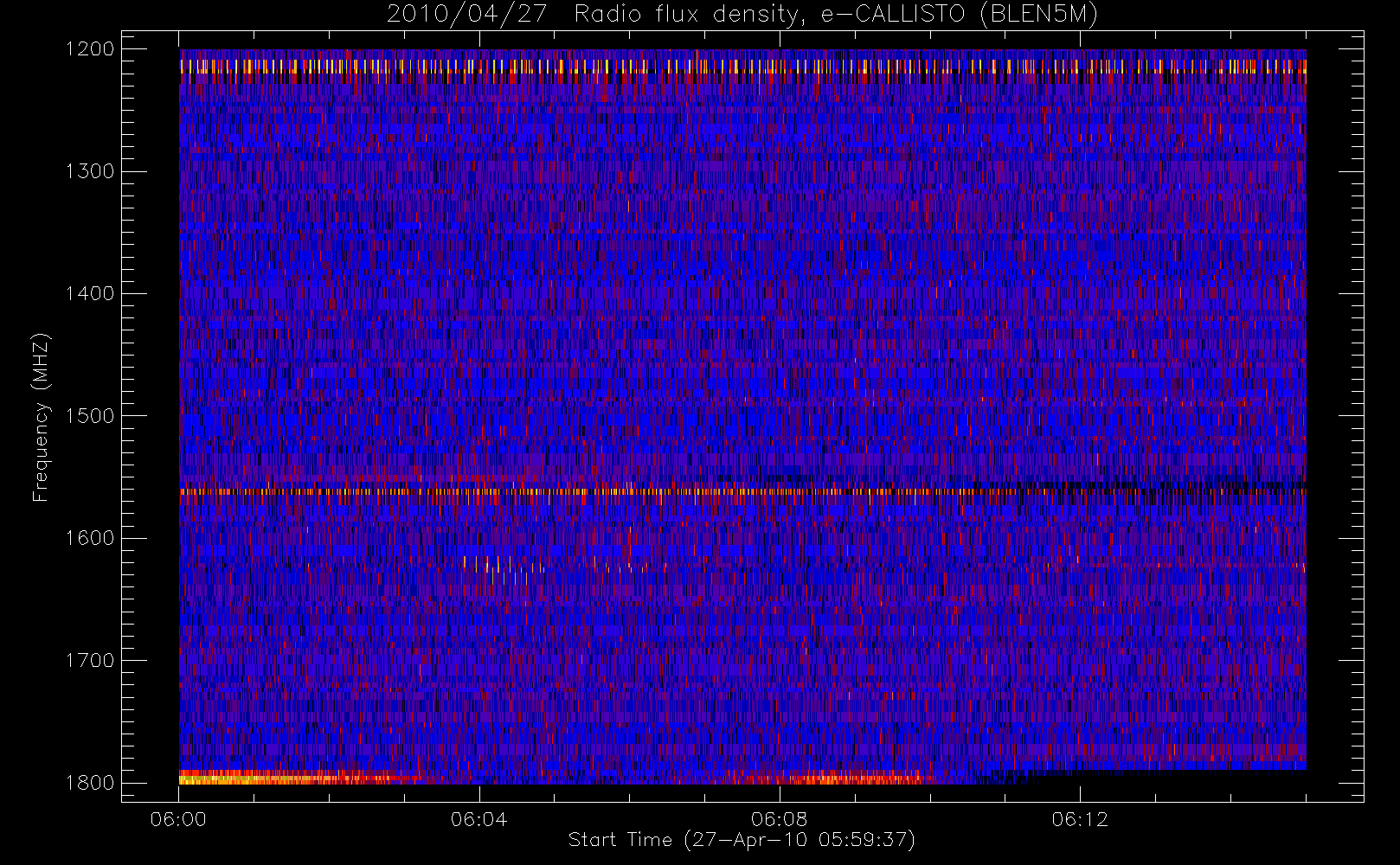Pick the 06:12 time tick label
This screenshot has height=865, width=1400.
pos(1080,819)
